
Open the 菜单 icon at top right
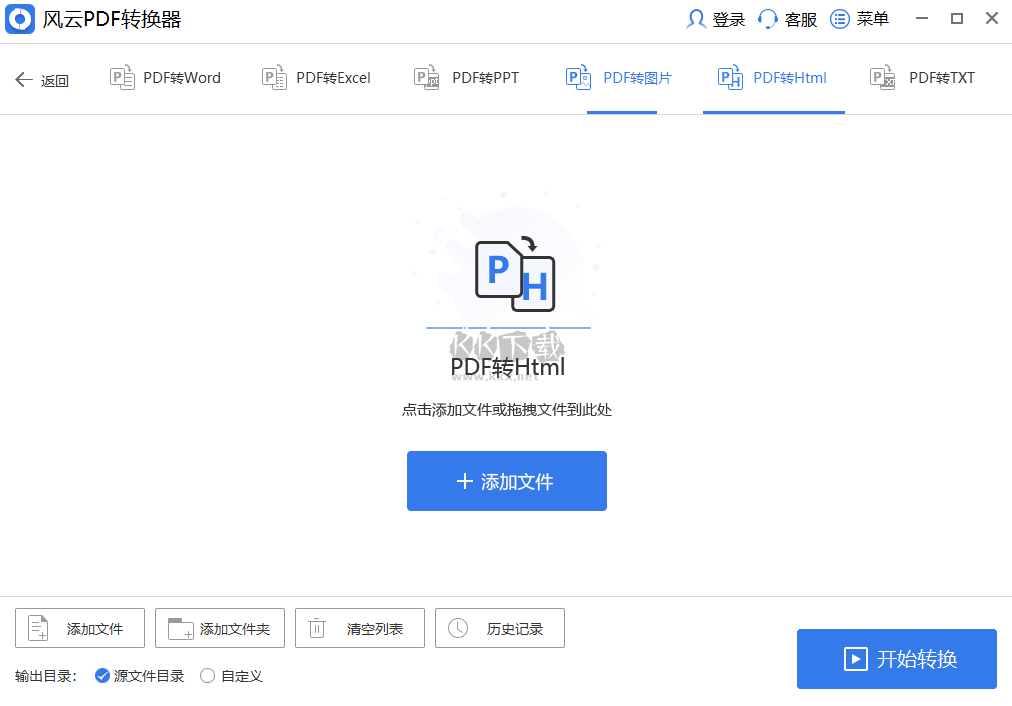pos(840,18)
